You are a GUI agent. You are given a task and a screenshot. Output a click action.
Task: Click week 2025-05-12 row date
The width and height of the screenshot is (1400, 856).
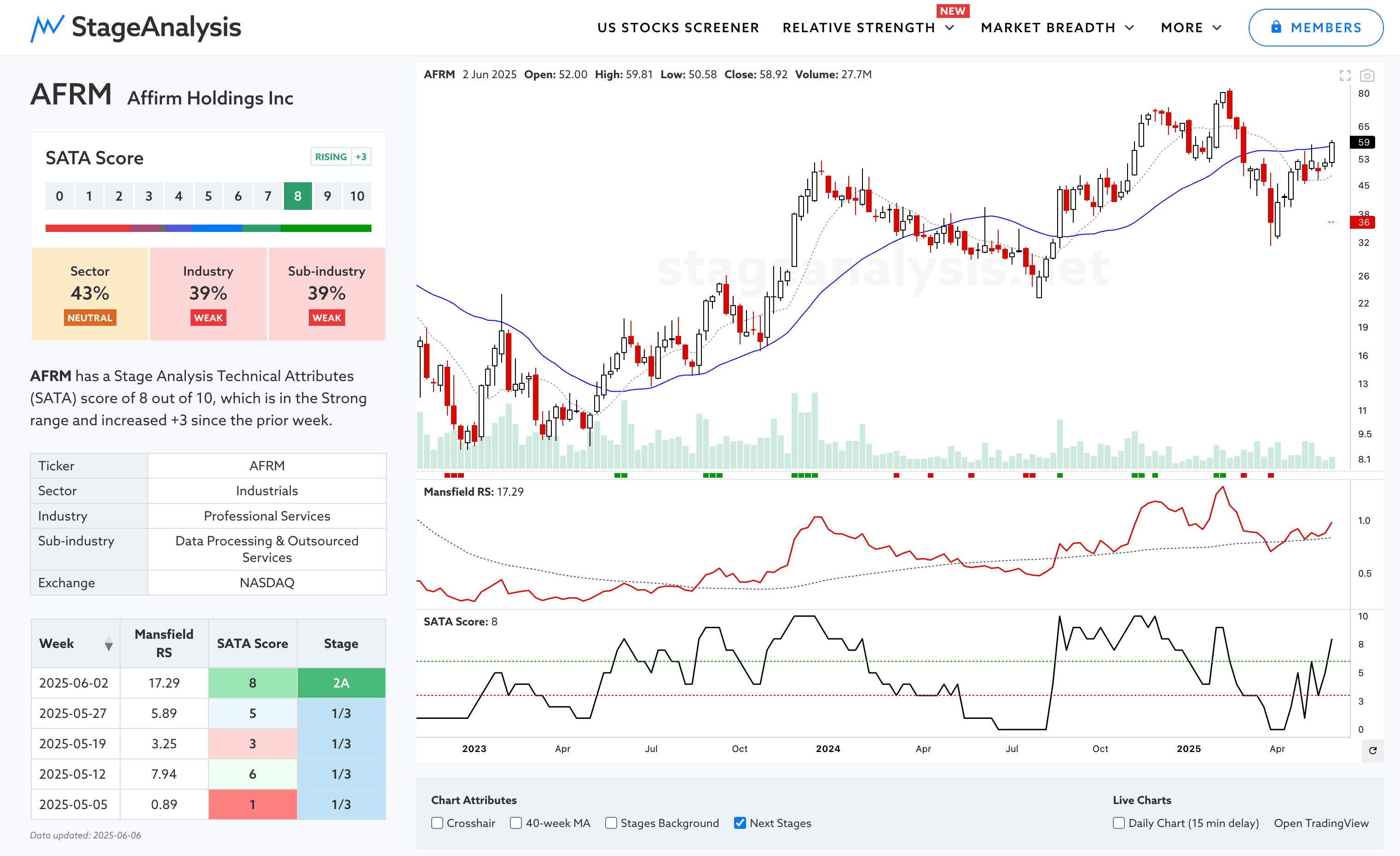(x=73, y=774)
